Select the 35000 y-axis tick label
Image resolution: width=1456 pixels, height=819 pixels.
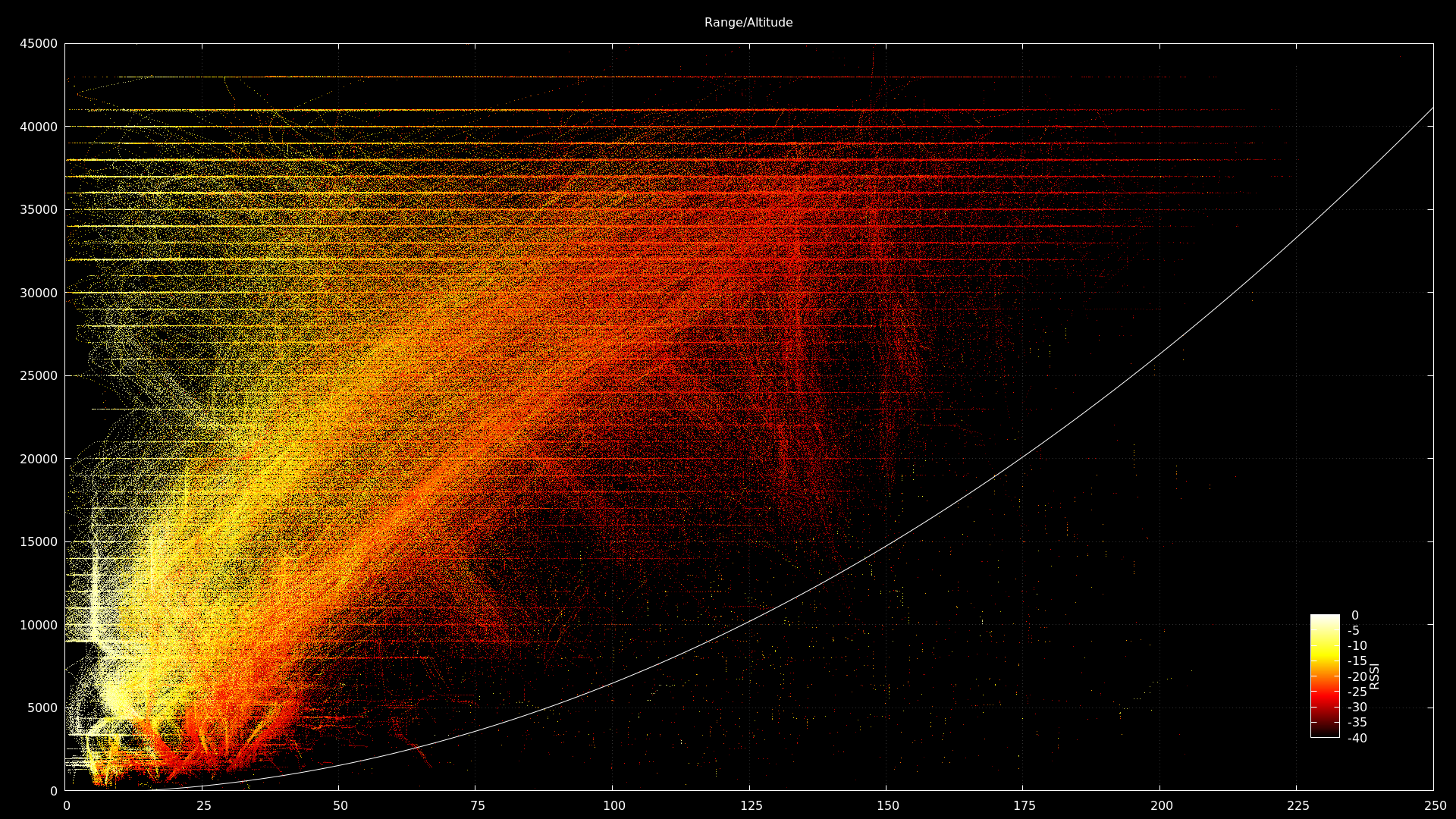point(39,210)
